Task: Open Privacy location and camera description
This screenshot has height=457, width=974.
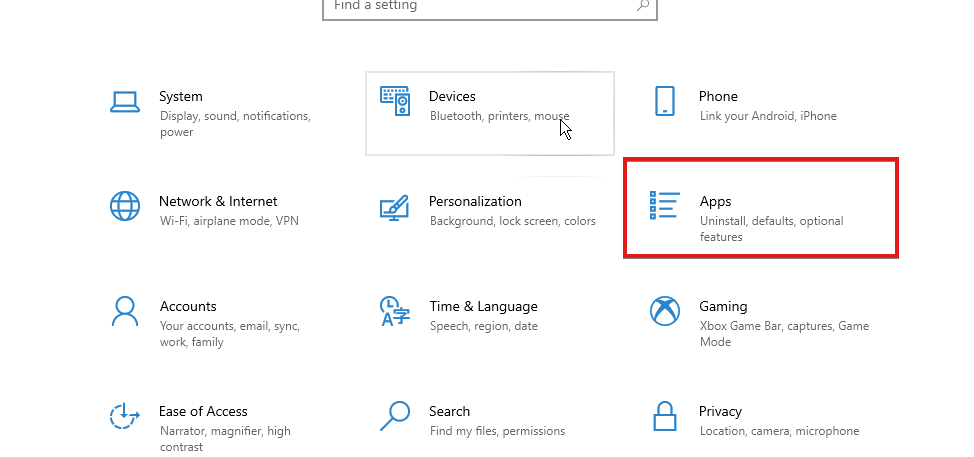Action: click(x=780, y=431)
